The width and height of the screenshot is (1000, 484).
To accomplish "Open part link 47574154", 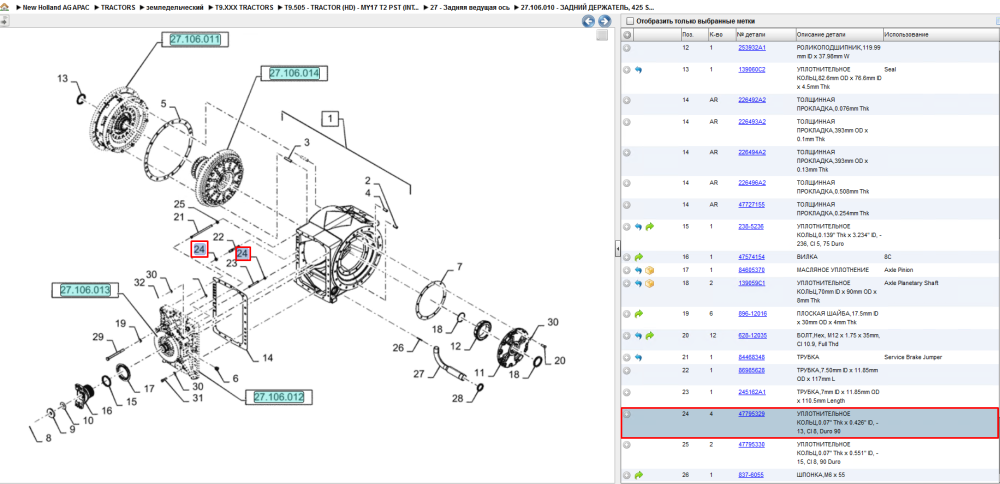I will tap(751, 256).
